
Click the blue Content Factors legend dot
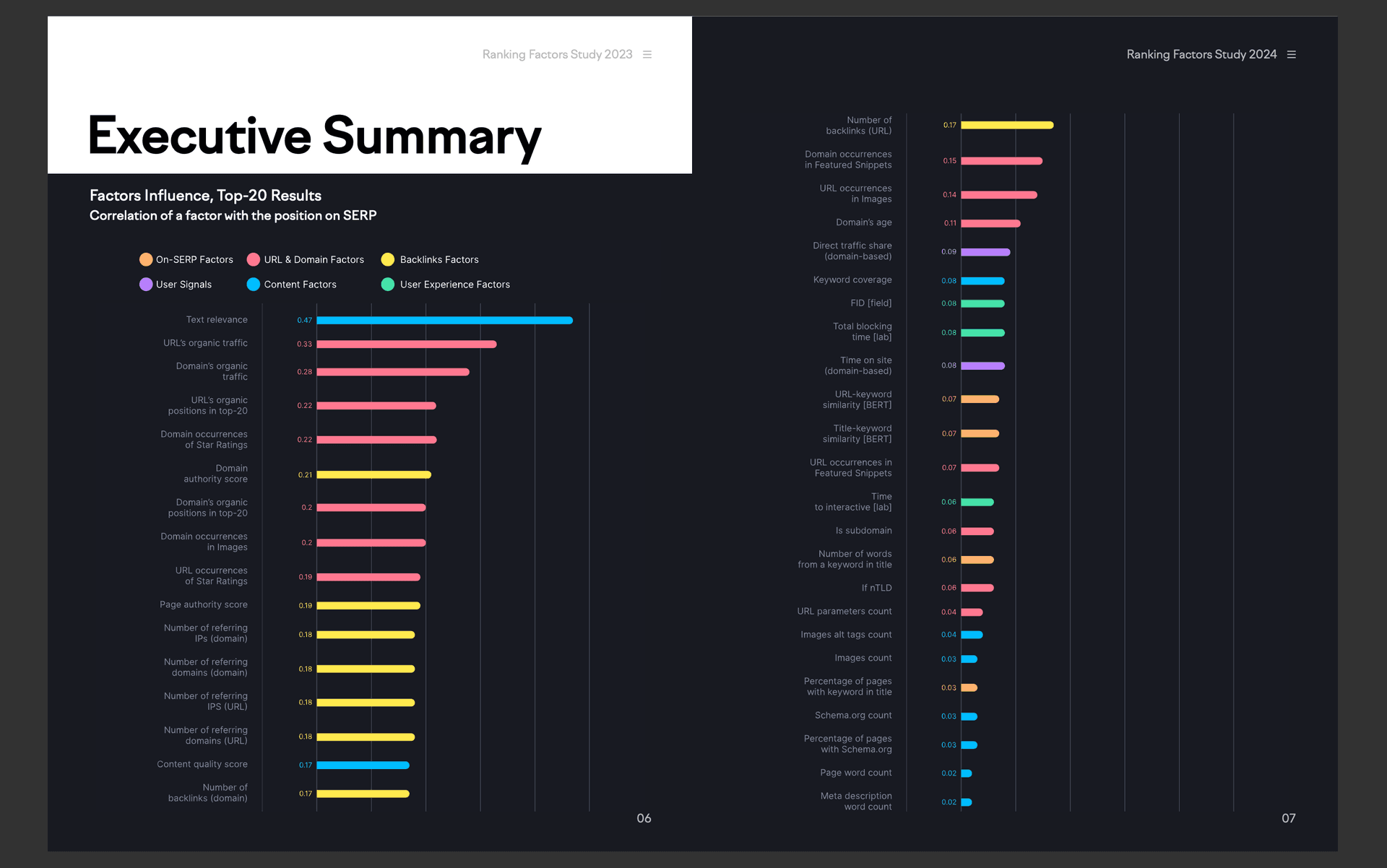(254, 285)
